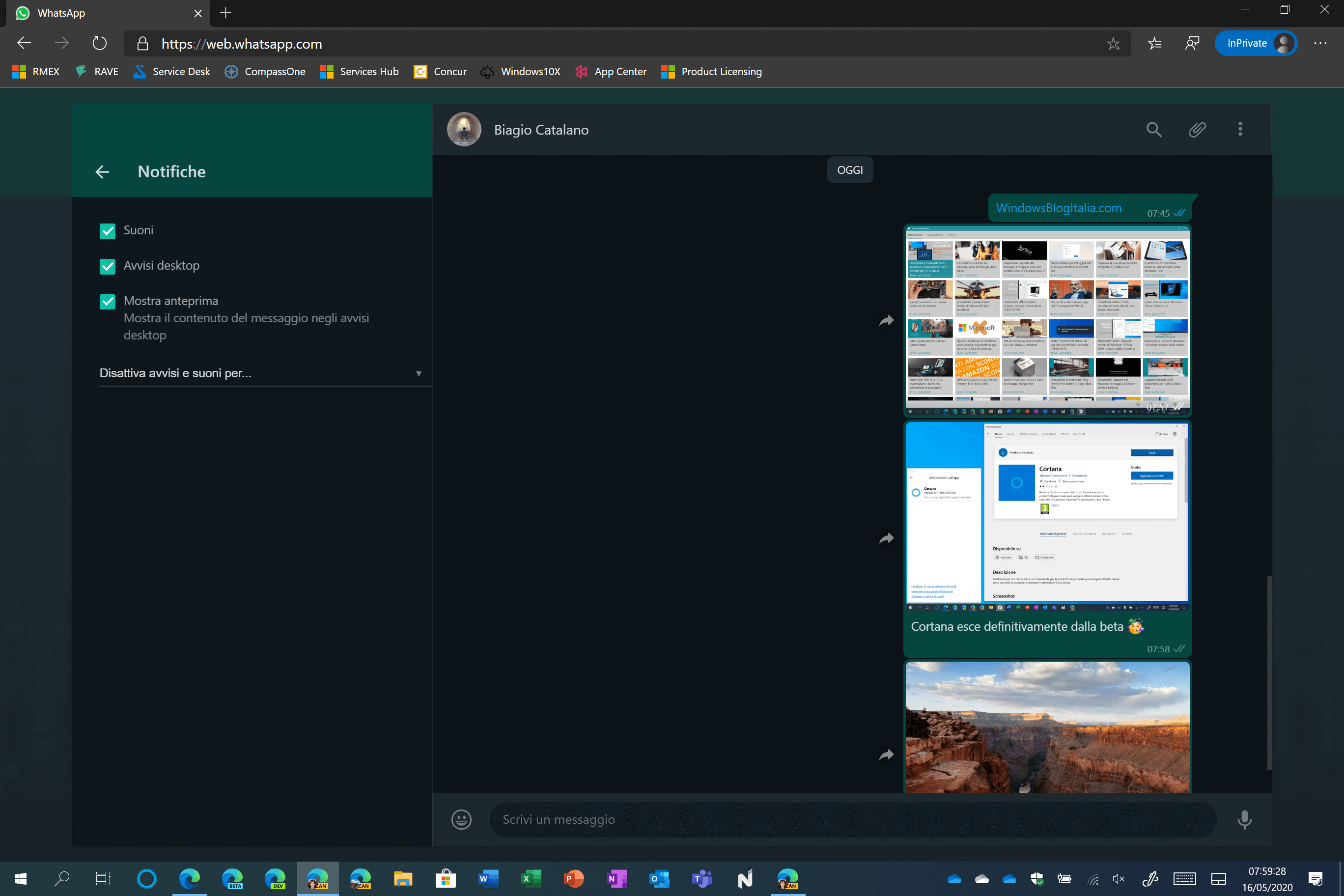Go back from Notifiche panel

pyautogui.click(x=102, y=171)
